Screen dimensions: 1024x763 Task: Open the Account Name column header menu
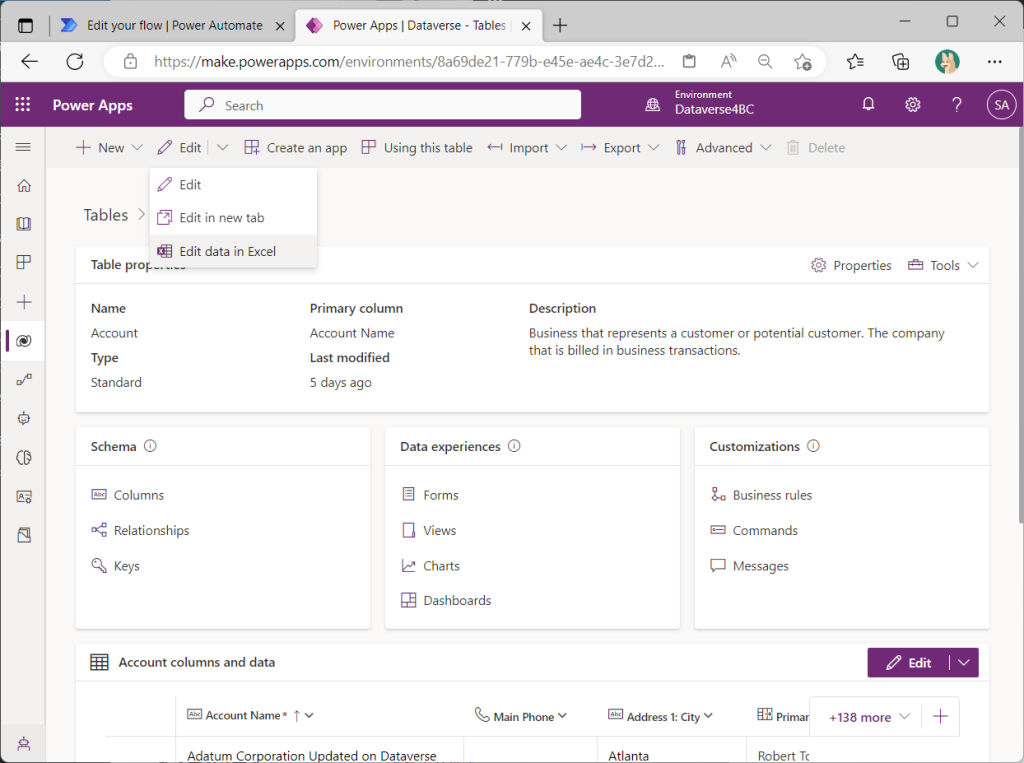[x=310, y=715]
